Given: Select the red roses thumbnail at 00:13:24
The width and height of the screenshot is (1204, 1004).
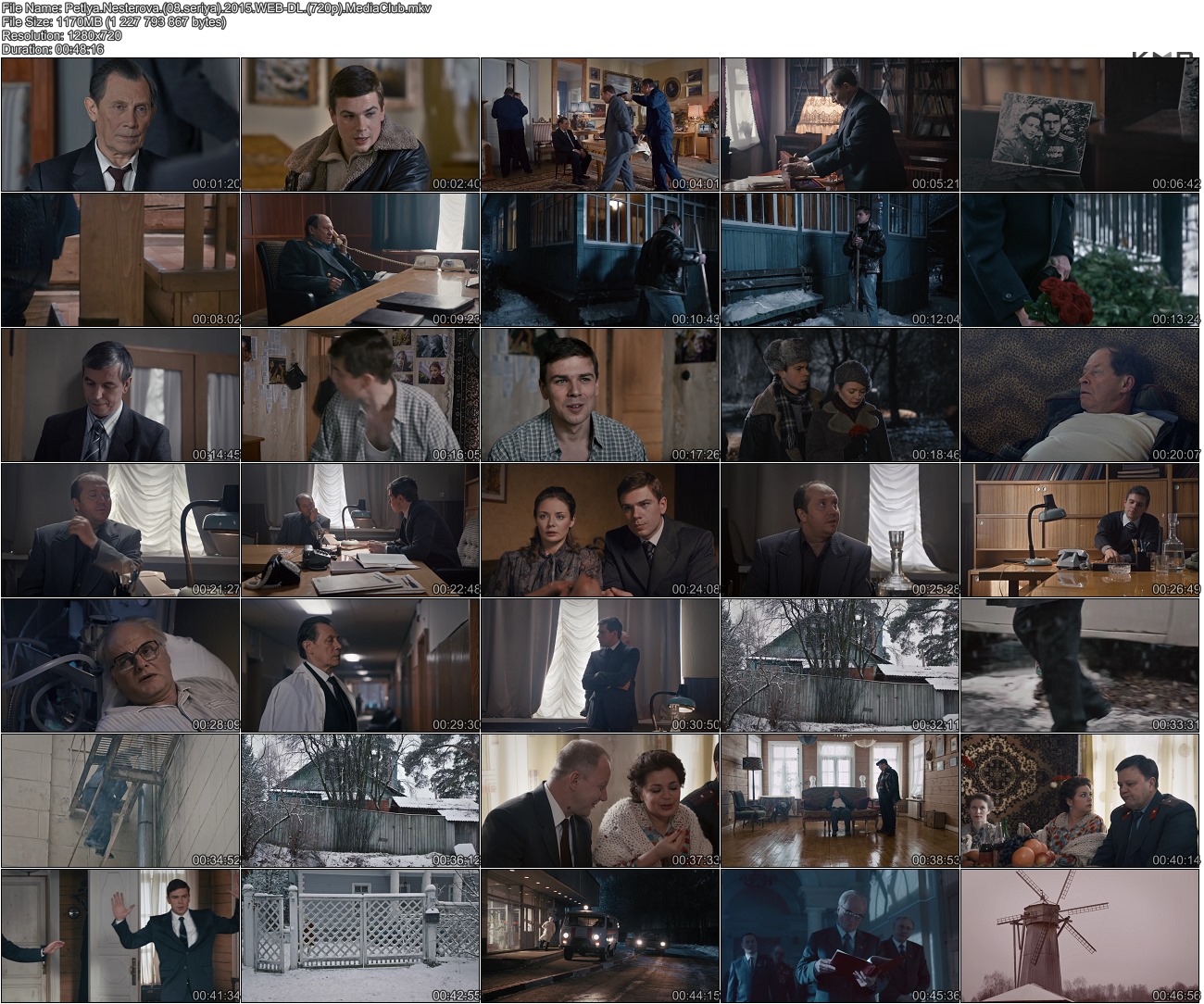Looking at the screenshot, I should (1080, 259).
